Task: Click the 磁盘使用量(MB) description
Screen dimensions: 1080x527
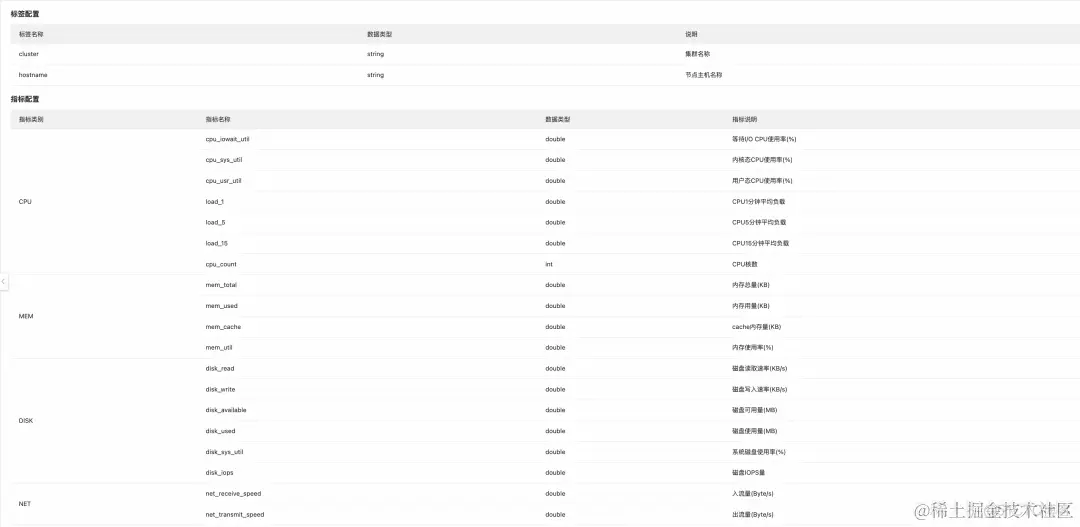Action: click(x=755, y=431)
